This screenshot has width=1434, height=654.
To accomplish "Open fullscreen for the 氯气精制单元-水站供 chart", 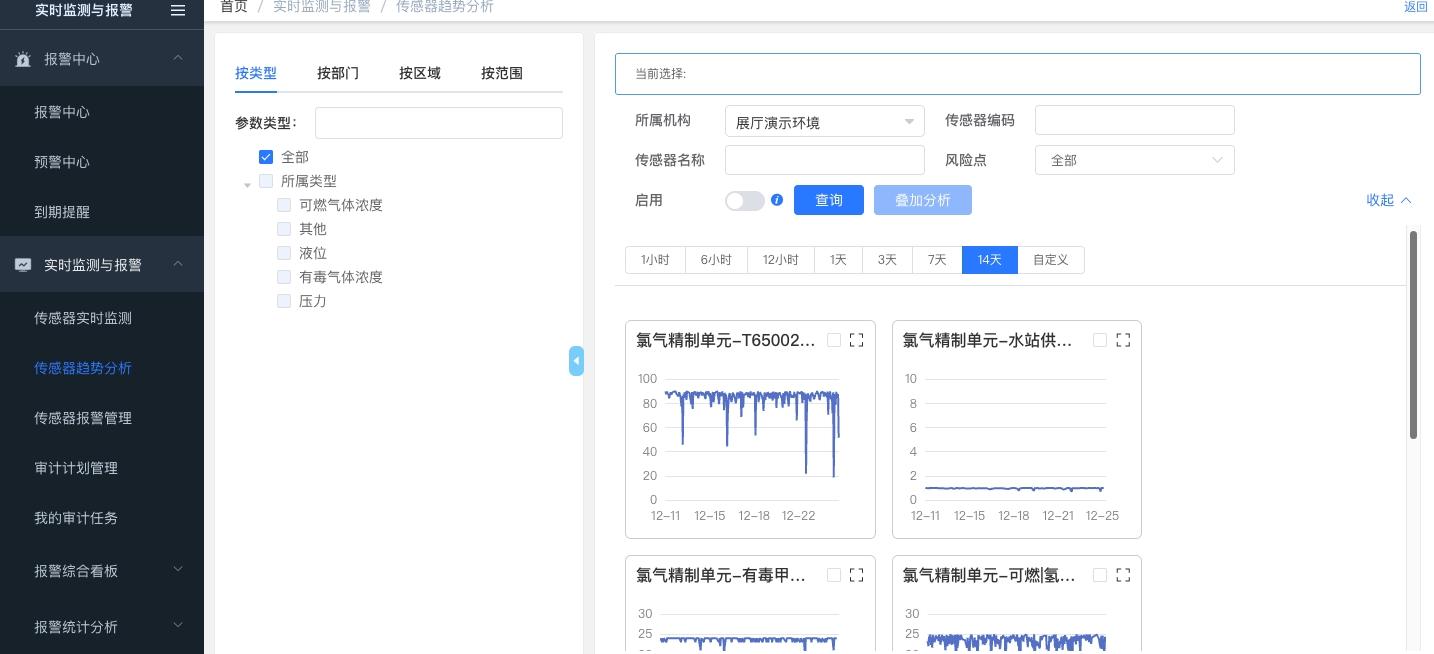I will pos(1122,340).
